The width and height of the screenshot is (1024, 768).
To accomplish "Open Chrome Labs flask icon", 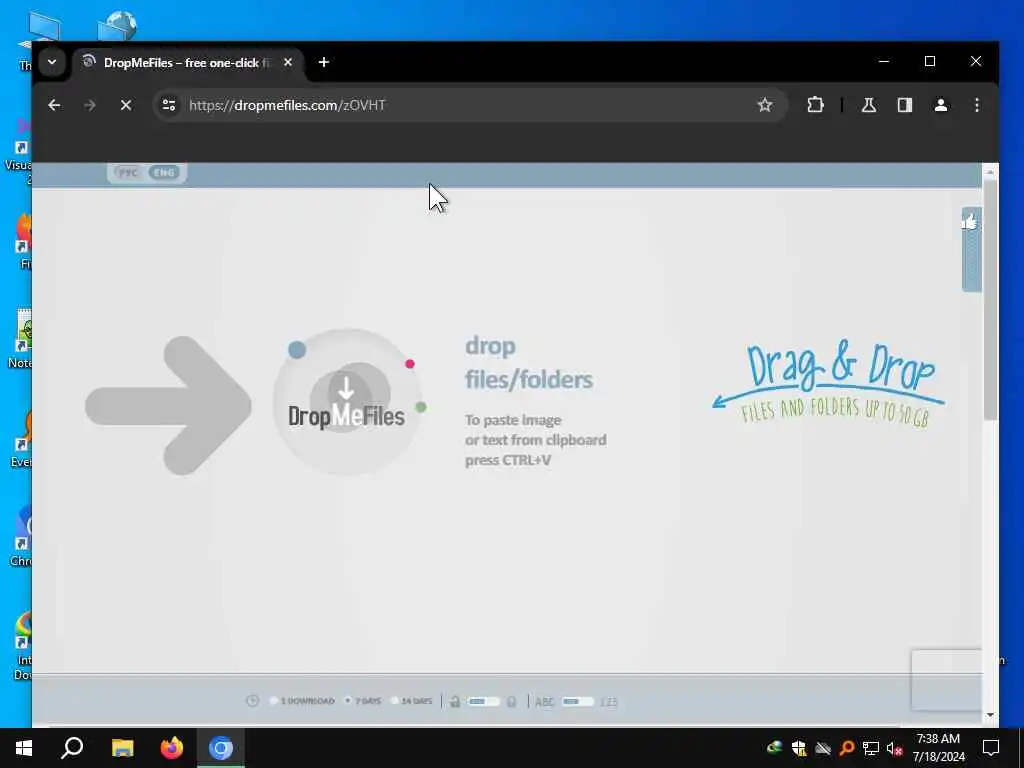I will [869, 105].
